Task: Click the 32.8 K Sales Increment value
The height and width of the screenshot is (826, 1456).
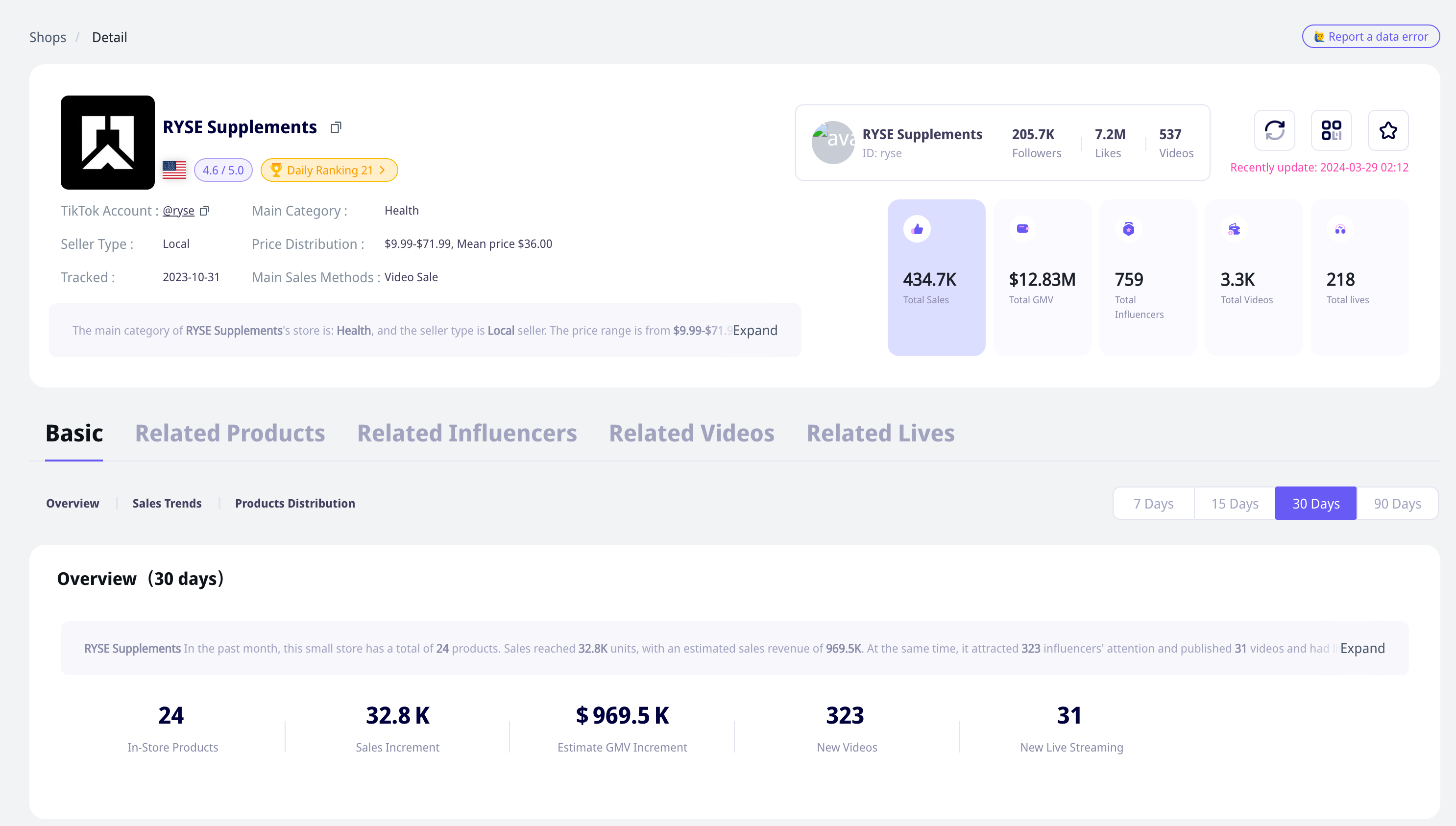Action: click(398, 715)
